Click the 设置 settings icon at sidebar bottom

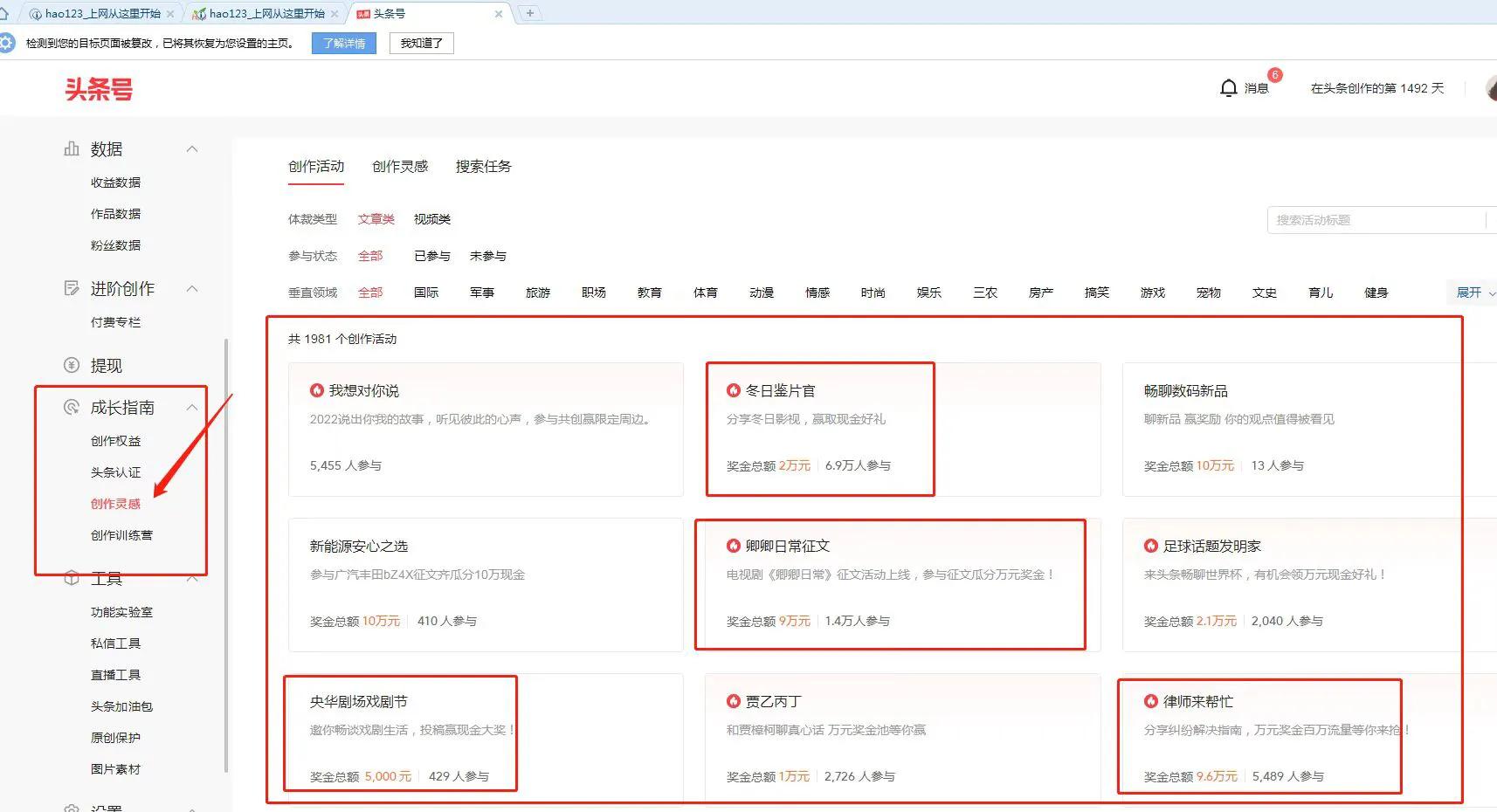coord(72,808)
